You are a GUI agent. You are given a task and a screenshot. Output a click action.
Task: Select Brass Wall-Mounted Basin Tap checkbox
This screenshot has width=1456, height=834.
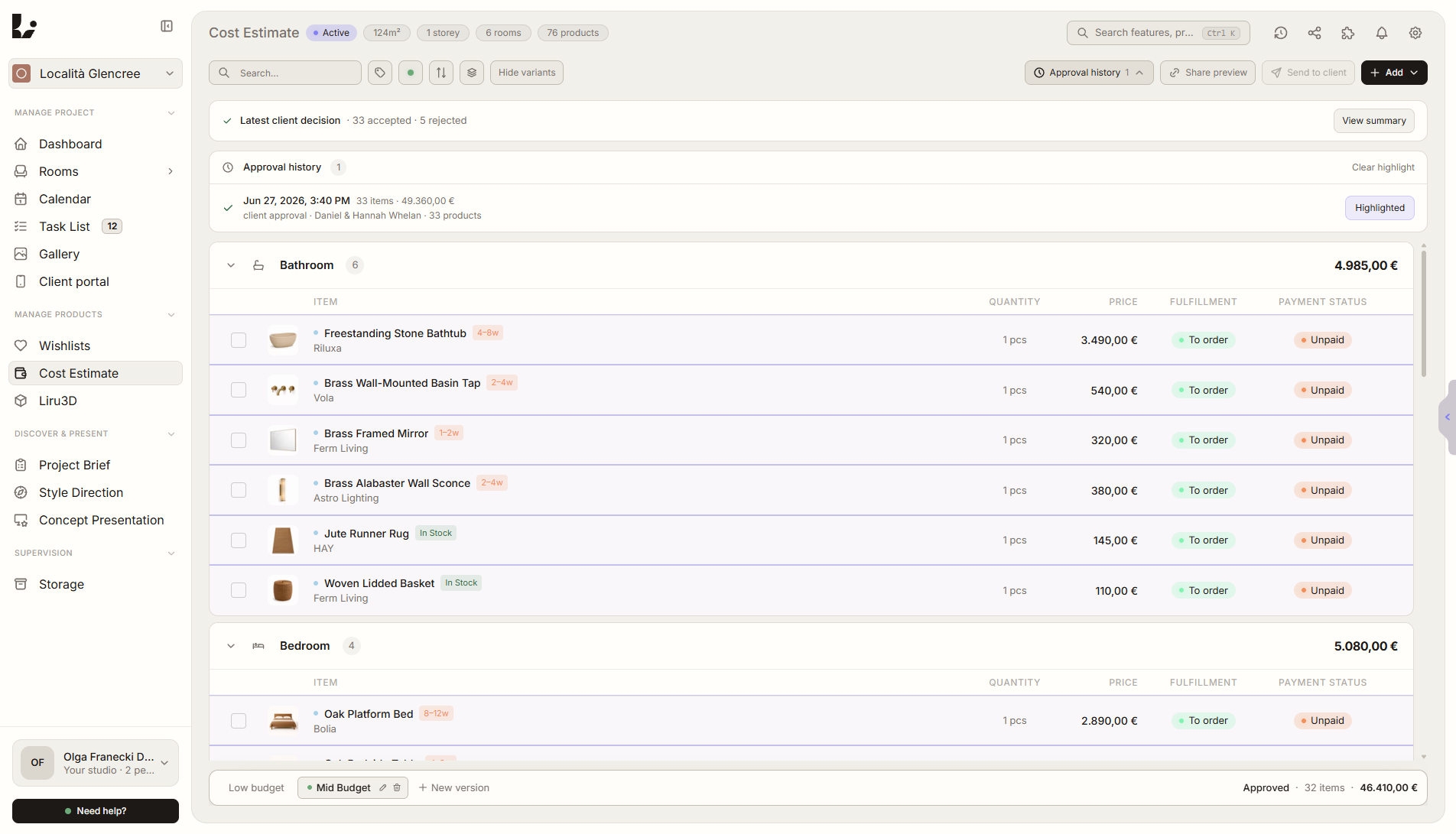tap(239, 390)
